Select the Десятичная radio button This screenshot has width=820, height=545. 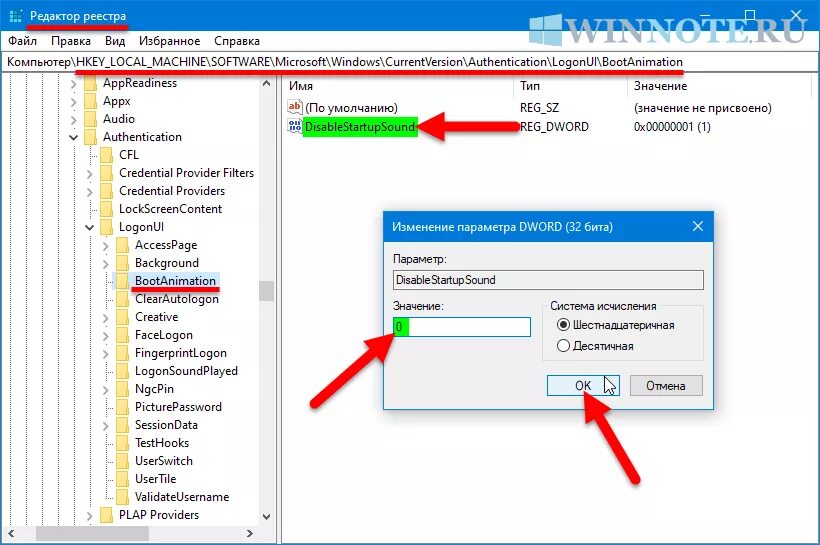click(x=563, y=346)
